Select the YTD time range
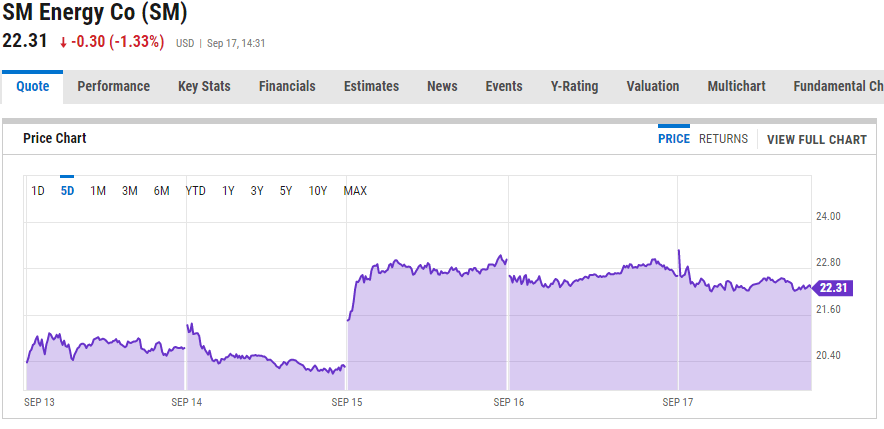Viewport: 884px width, 429px height. pyautogui.click(x=196, y=191)
